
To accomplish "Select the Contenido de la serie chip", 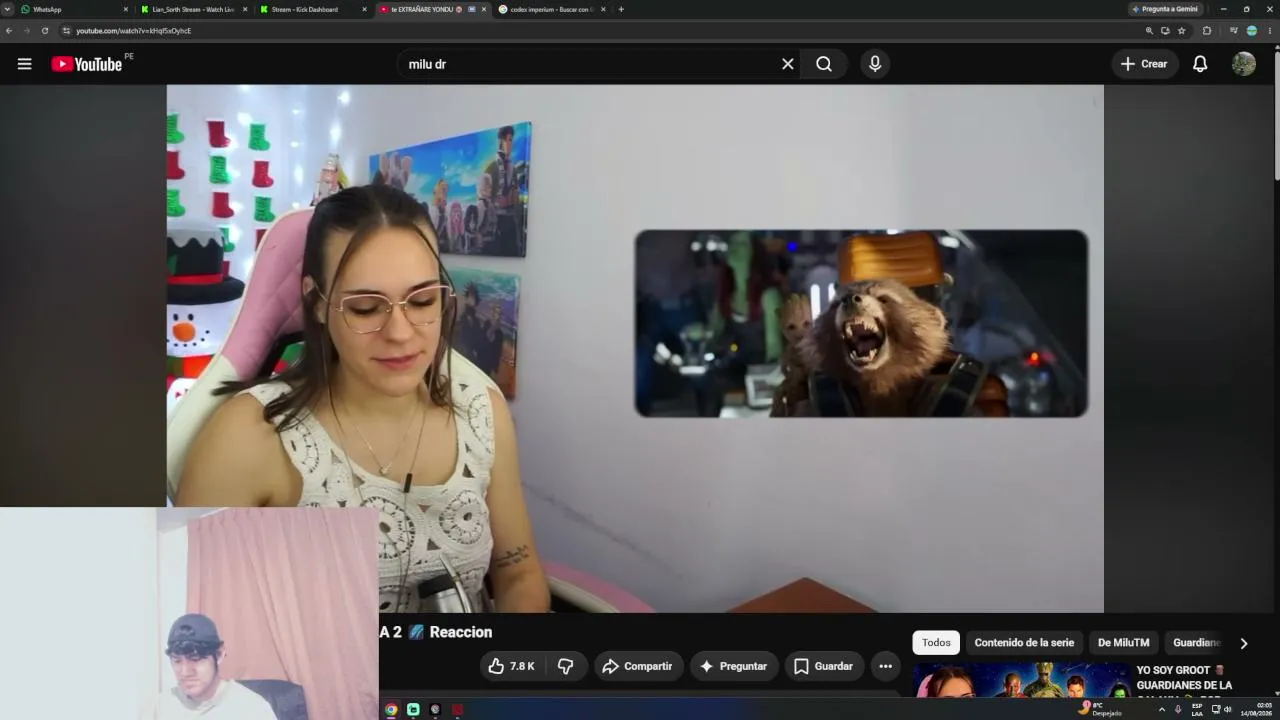I will [1024, 643].
